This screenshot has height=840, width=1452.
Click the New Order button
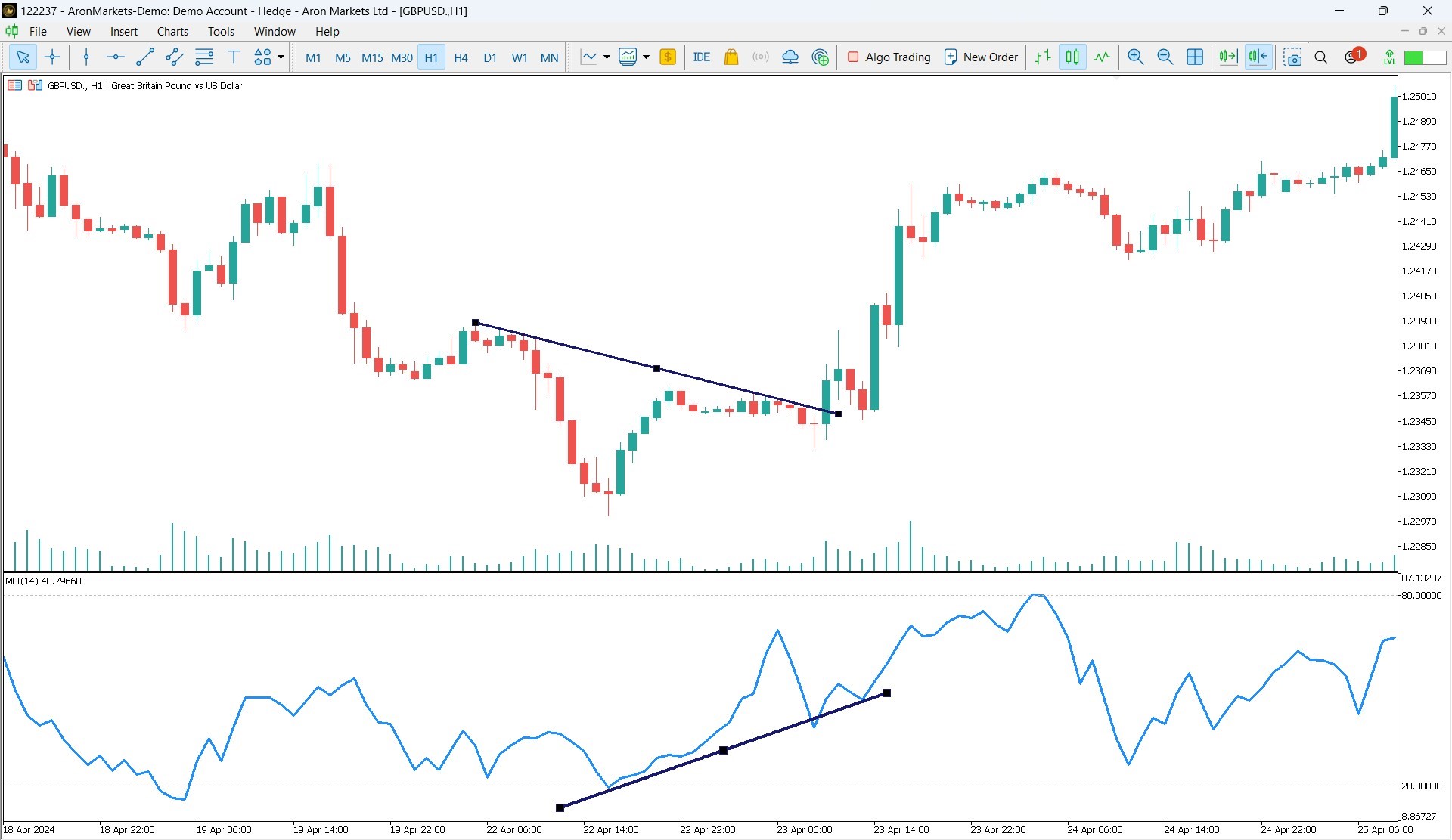(x=981, y=57)
